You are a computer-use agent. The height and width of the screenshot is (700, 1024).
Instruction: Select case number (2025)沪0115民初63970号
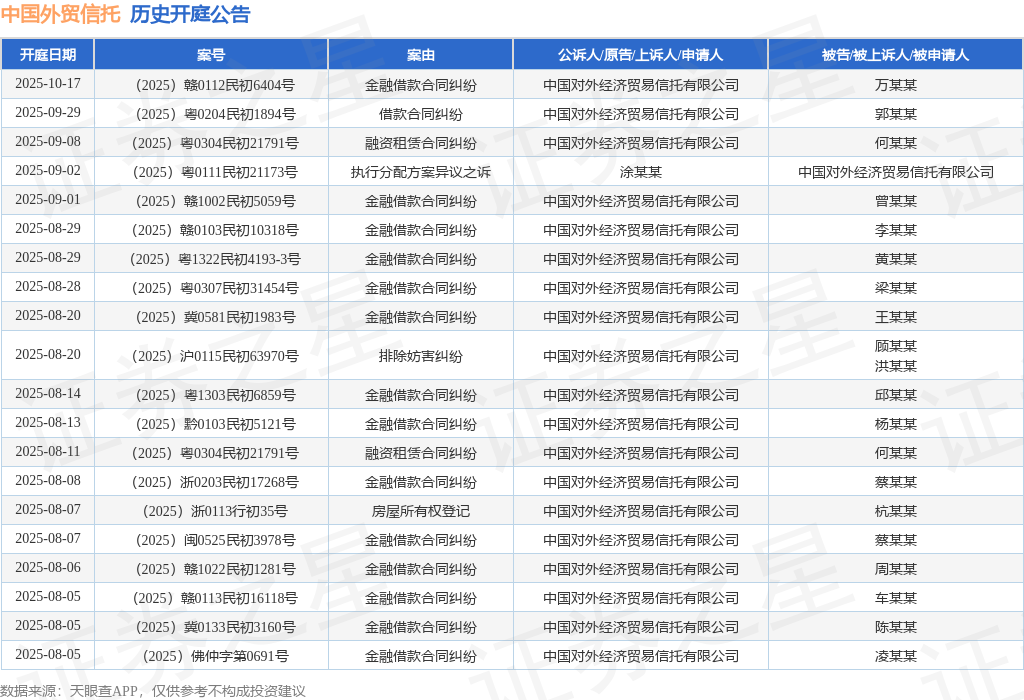(215, 356)
